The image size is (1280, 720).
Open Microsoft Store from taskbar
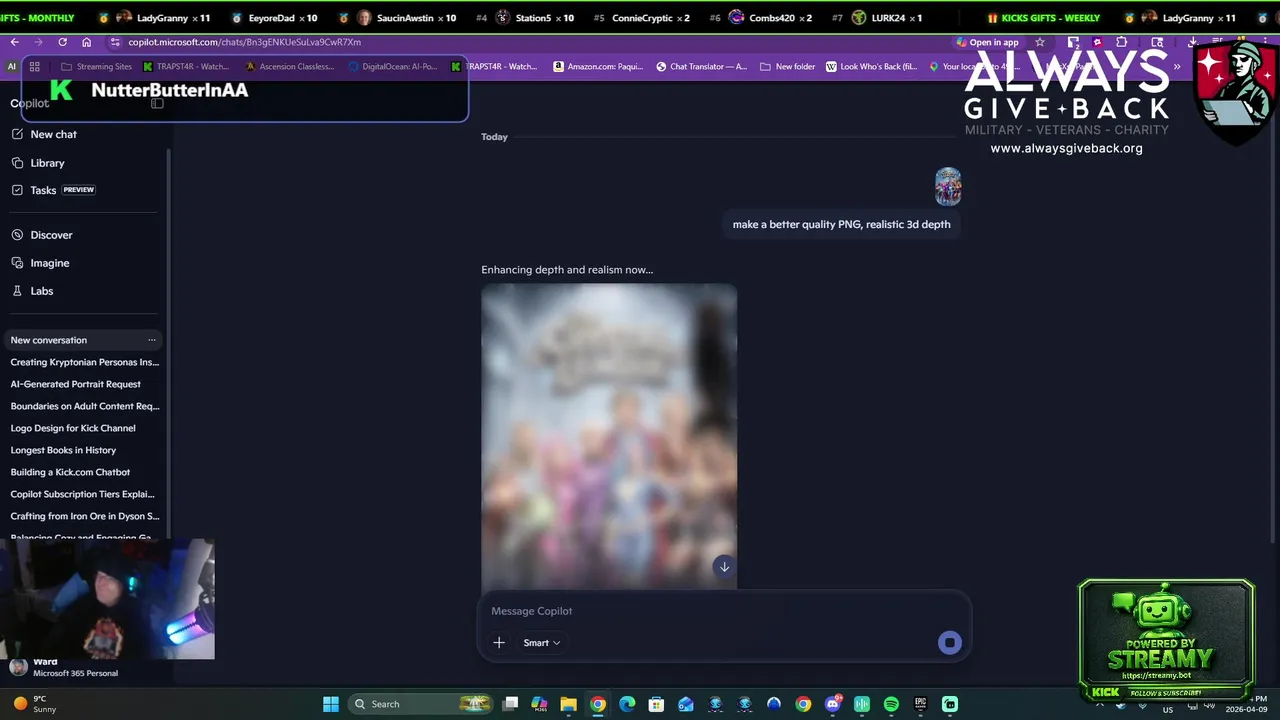[656, 704]
